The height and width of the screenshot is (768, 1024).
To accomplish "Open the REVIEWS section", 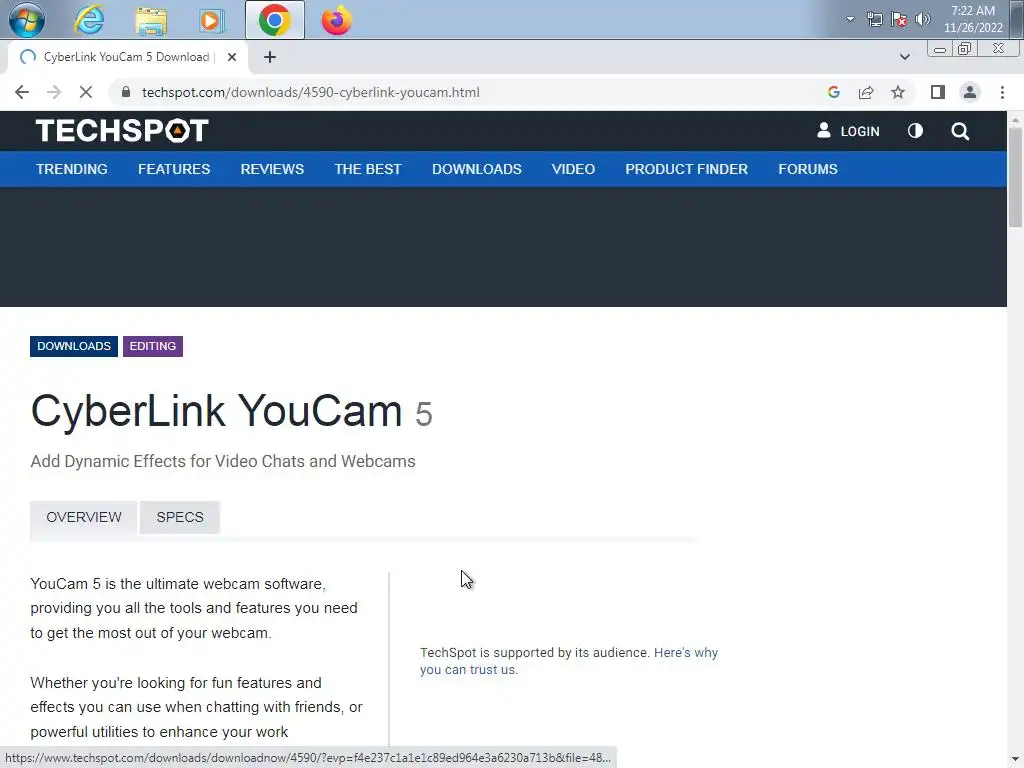I will (x=272, y=169).
